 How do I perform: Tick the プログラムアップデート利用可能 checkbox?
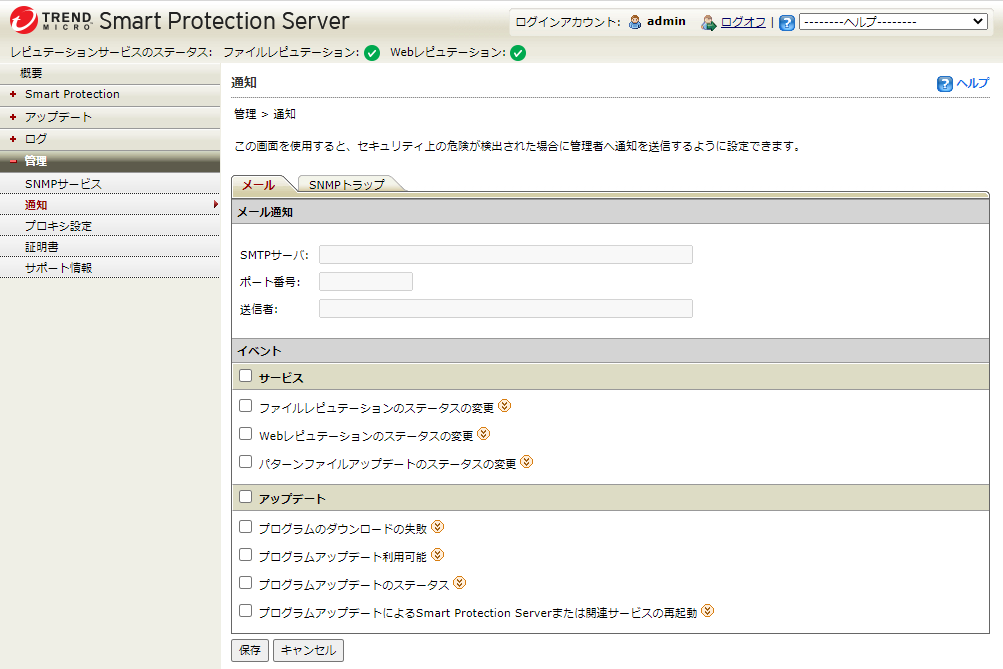coord(246,554)
